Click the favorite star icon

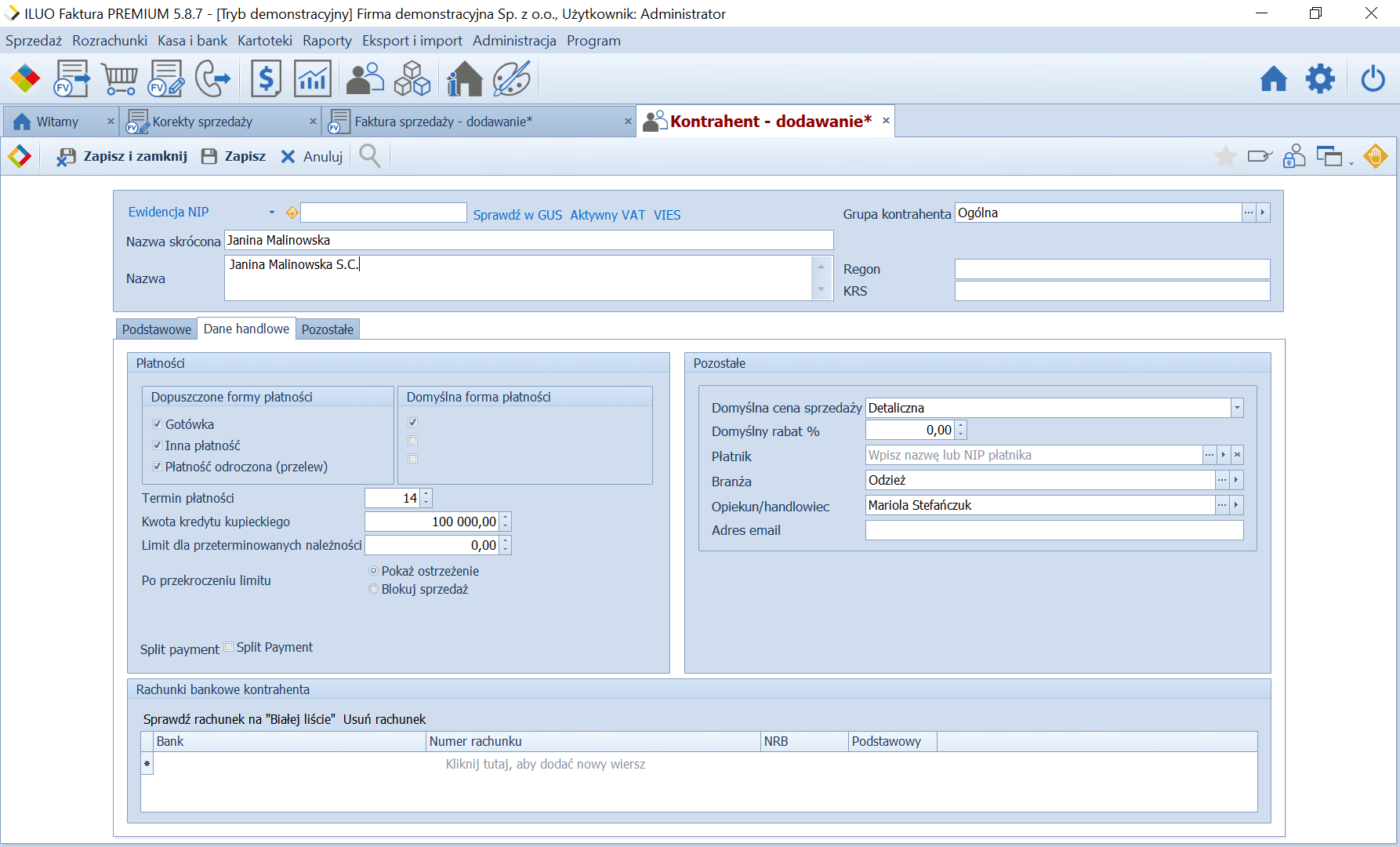click(1226, 156)
